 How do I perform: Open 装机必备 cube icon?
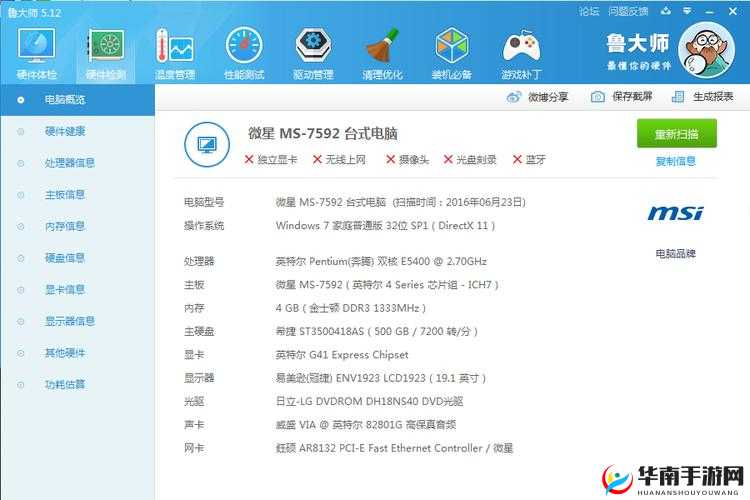click(452, 46)
